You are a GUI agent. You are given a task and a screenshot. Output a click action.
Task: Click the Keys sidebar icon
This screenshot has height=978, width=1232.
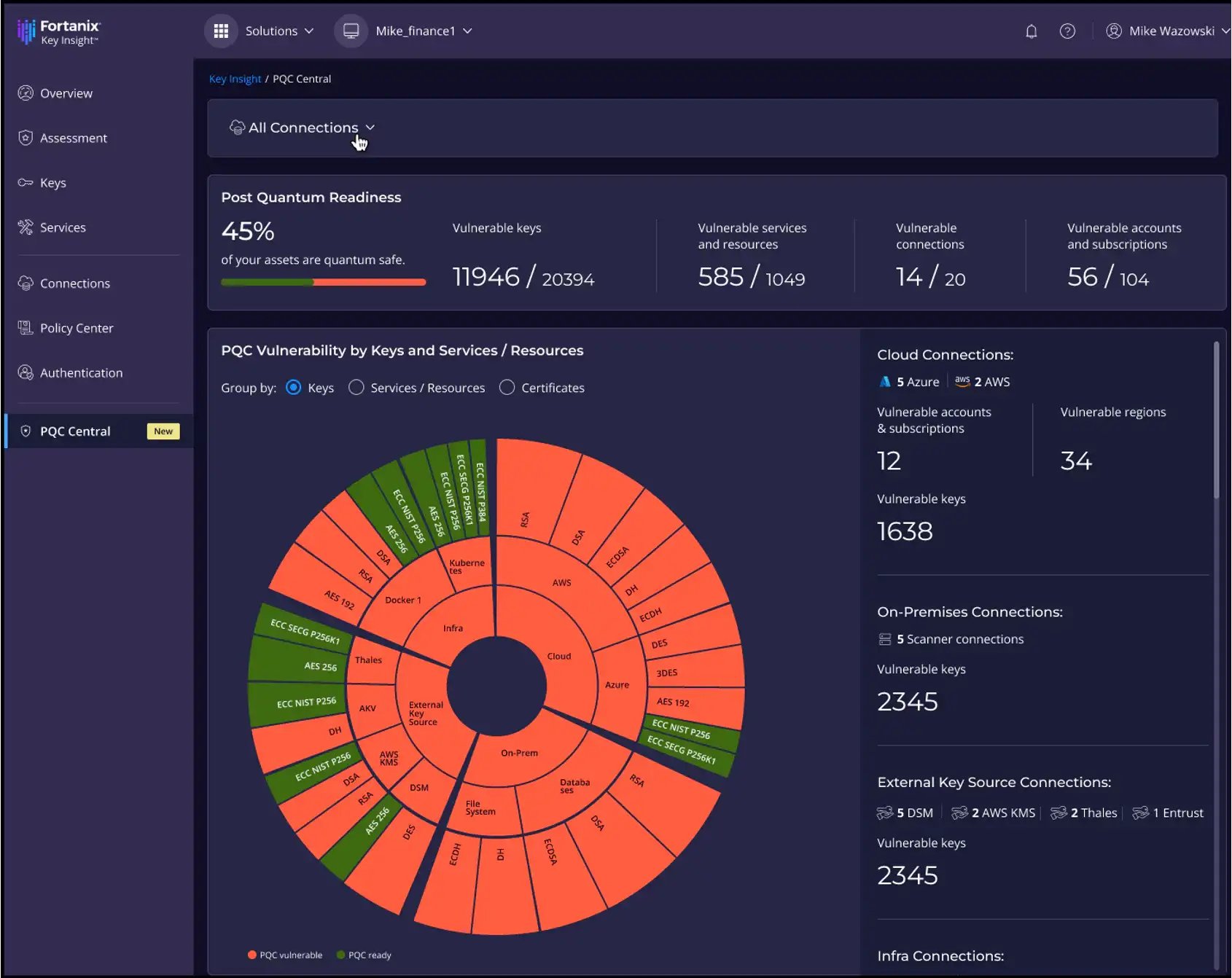26,182
